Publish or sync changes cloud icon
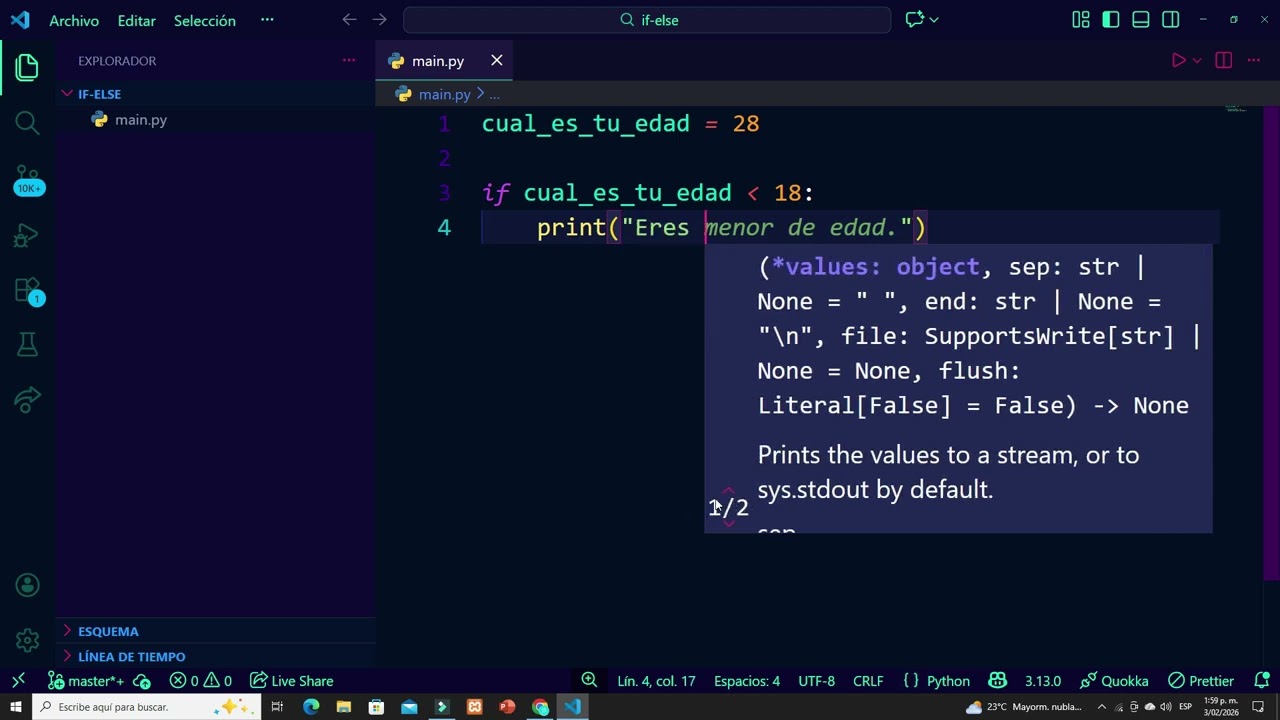This screenshot has width=1280, height=720. (142, 681)
